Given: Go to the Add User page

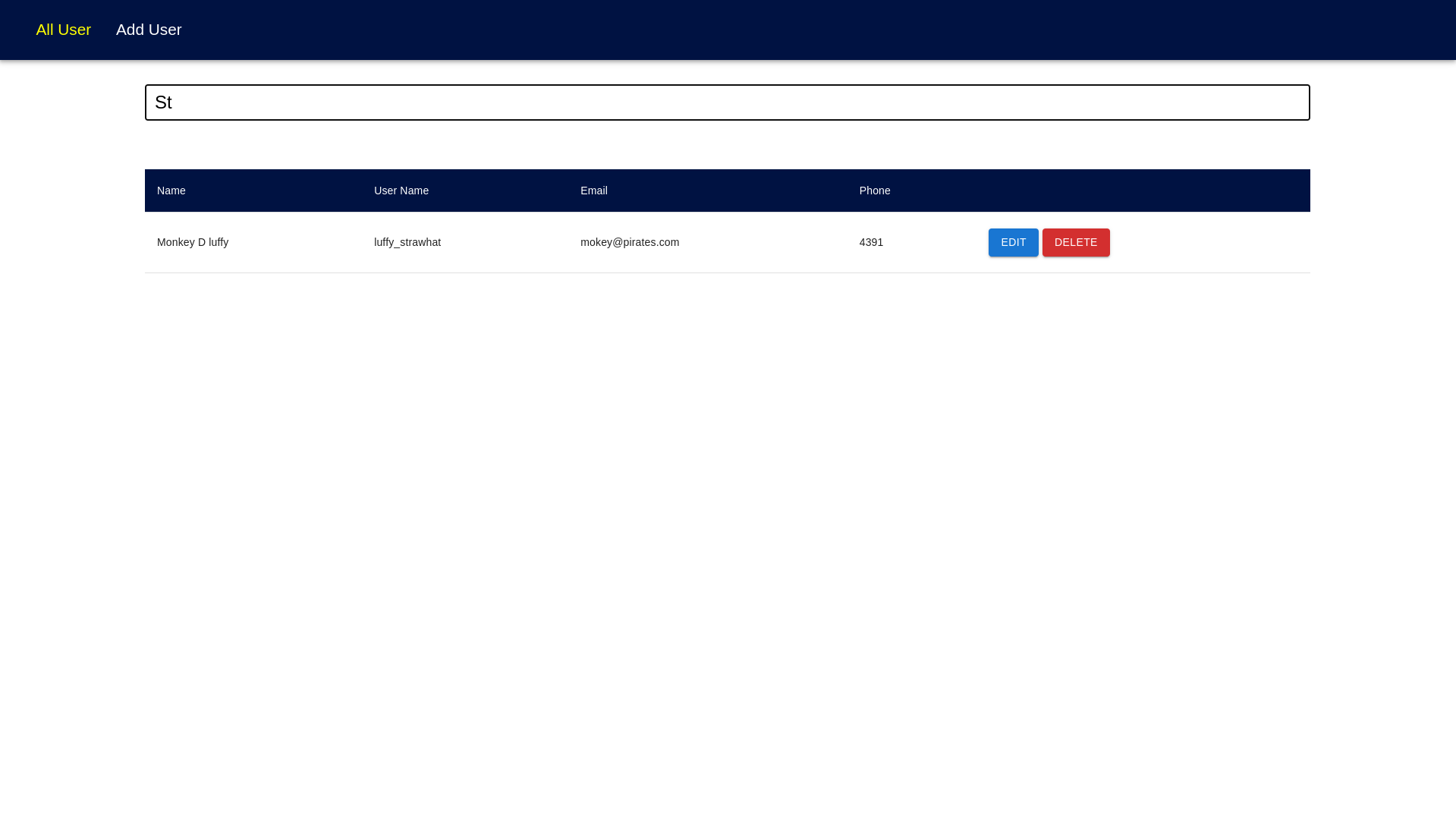Looking at the screenshot, I should [149, 30].
